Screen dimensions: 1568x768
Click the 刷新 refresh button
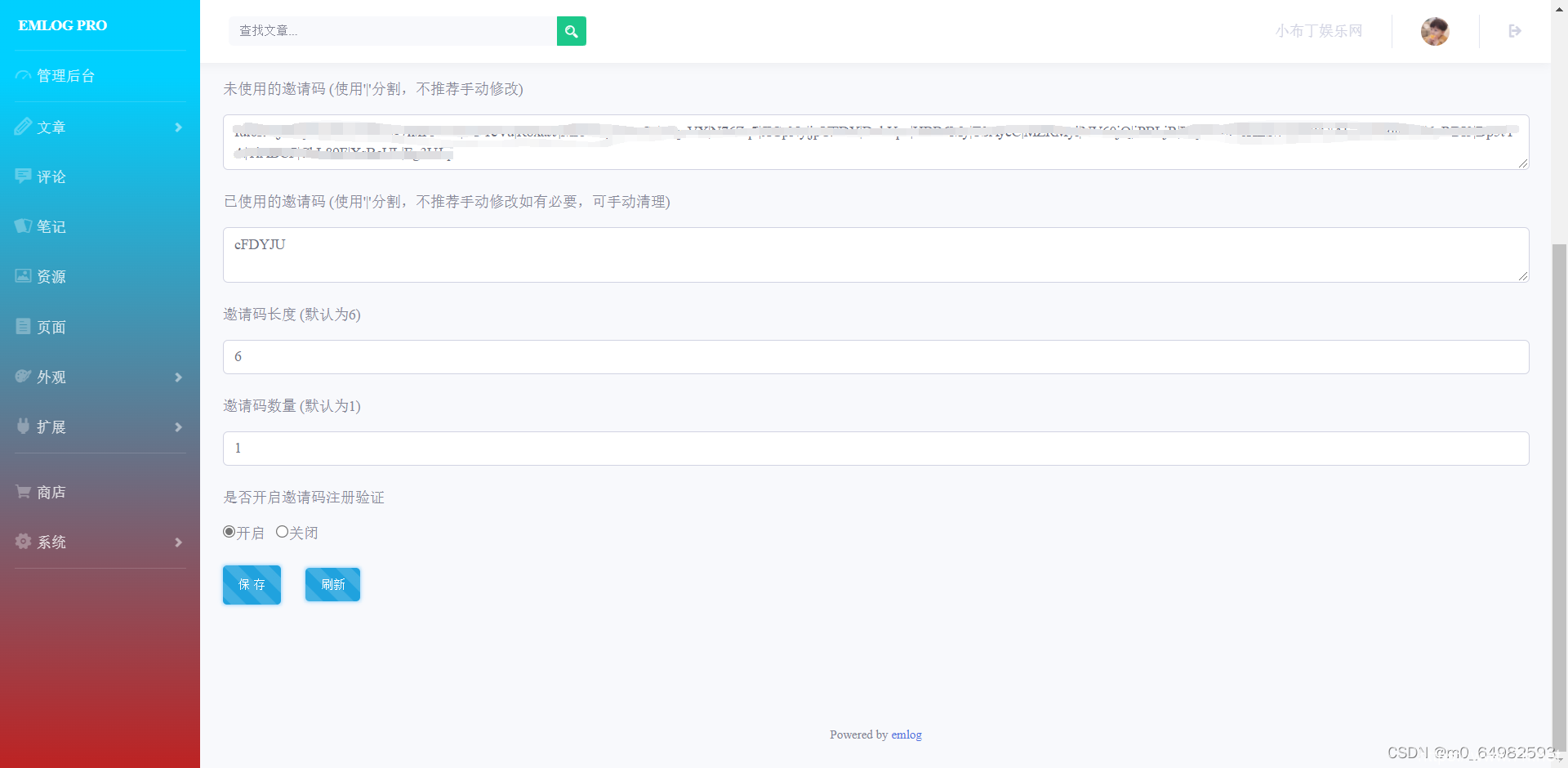tap(332, 584)
